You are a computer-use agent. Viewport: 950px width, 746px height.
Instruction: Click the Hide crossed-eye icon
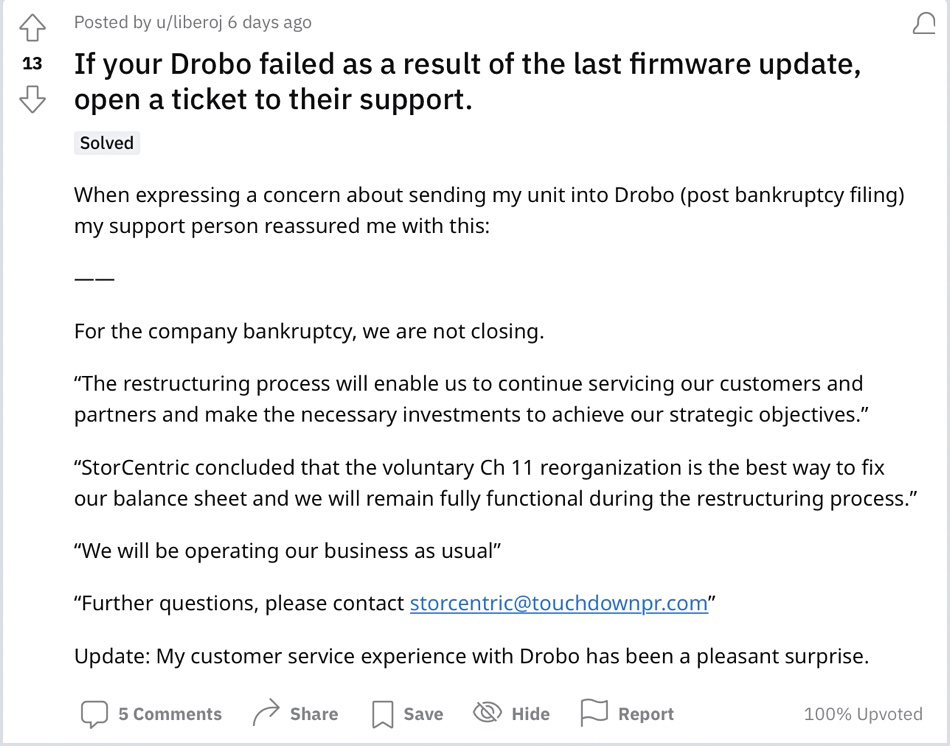(x=487, y=713)
